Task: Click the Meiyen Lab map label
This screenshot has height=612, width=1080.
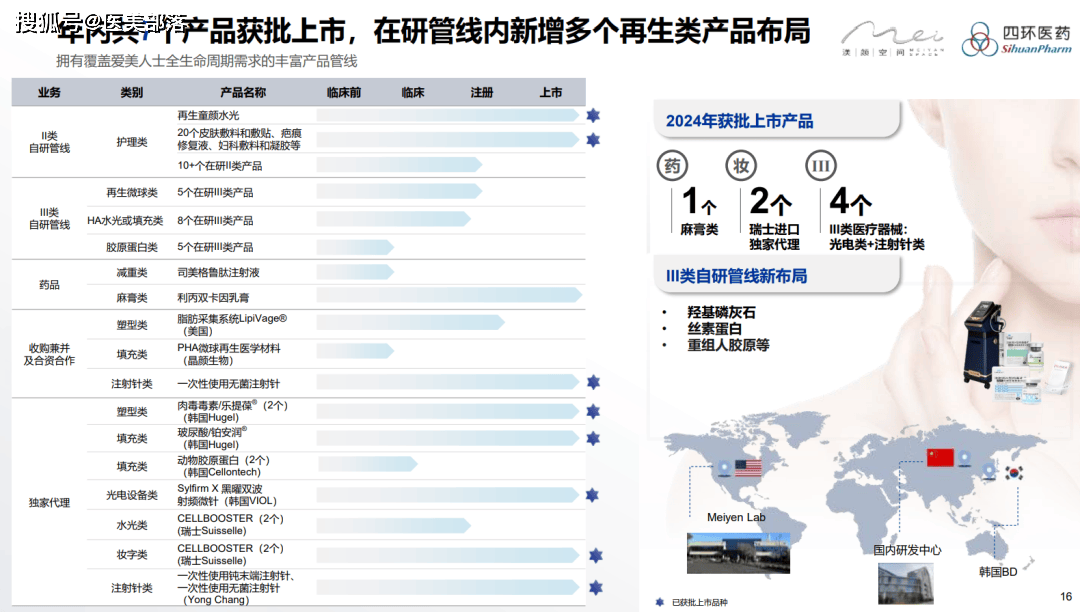Action: pos(736,517)
